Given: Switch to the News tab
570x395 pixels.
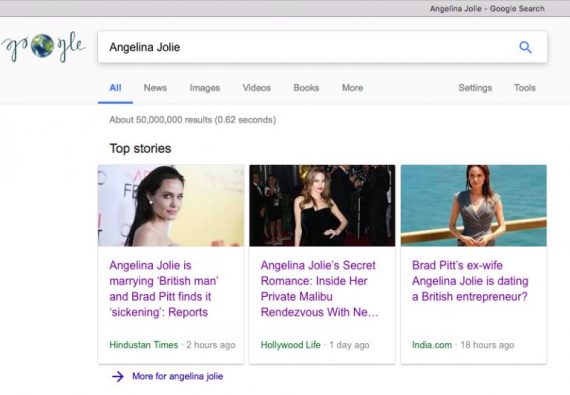Looking at the screenshot, I should pos(155,88).
